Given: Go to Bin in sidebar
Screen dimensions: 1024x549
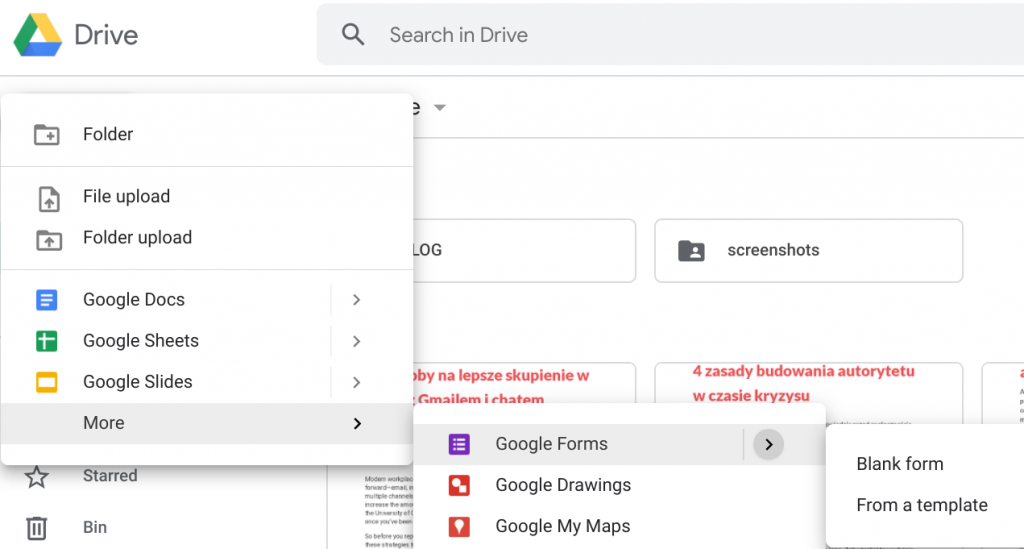Looking at the screenshot, I should pyautogui.click(x=95, y=527).
